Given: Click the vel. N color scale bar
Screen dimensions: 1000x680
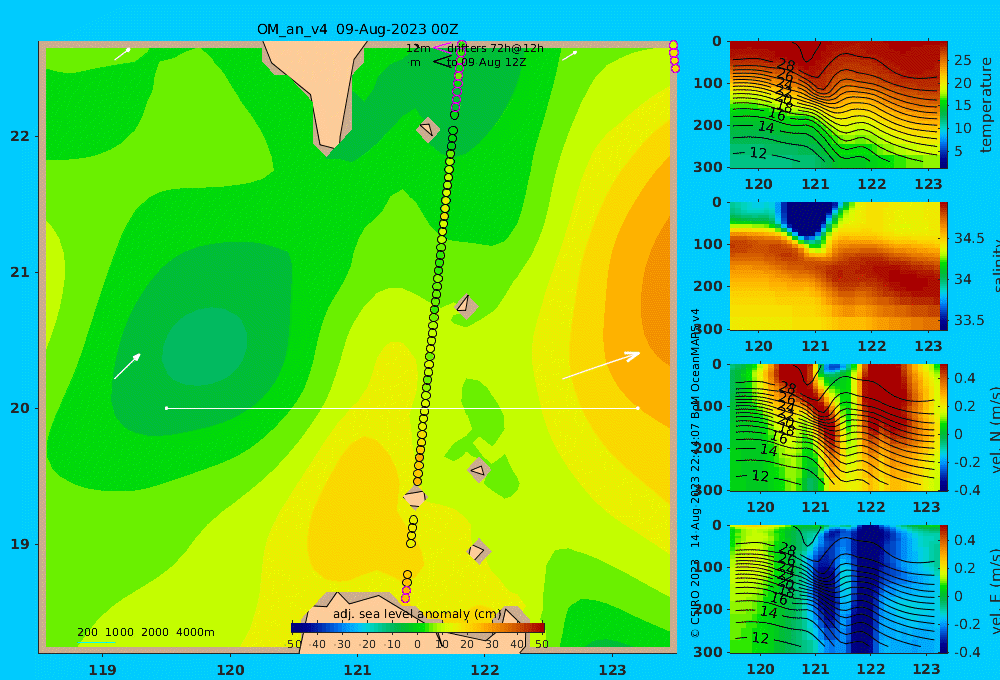Looking at the screenshot, I should coord(944,427).
